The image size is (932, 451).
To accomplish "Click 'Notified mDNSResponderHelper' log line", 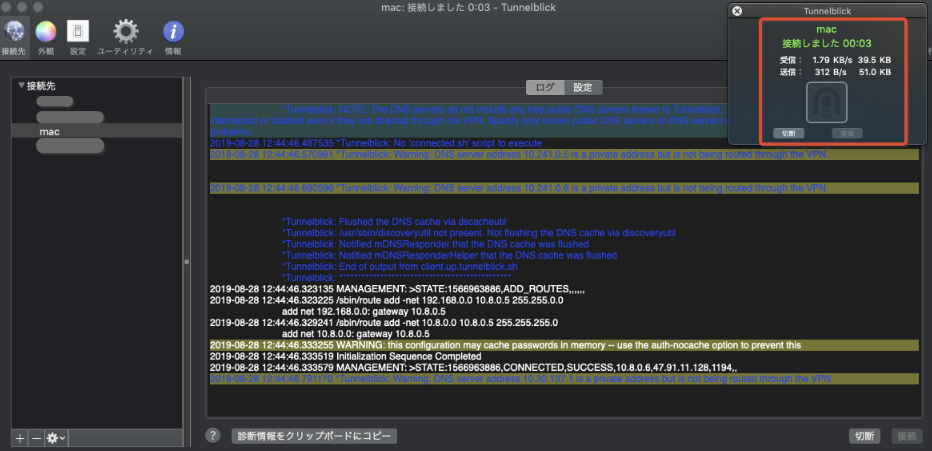I will pos(449,256).
